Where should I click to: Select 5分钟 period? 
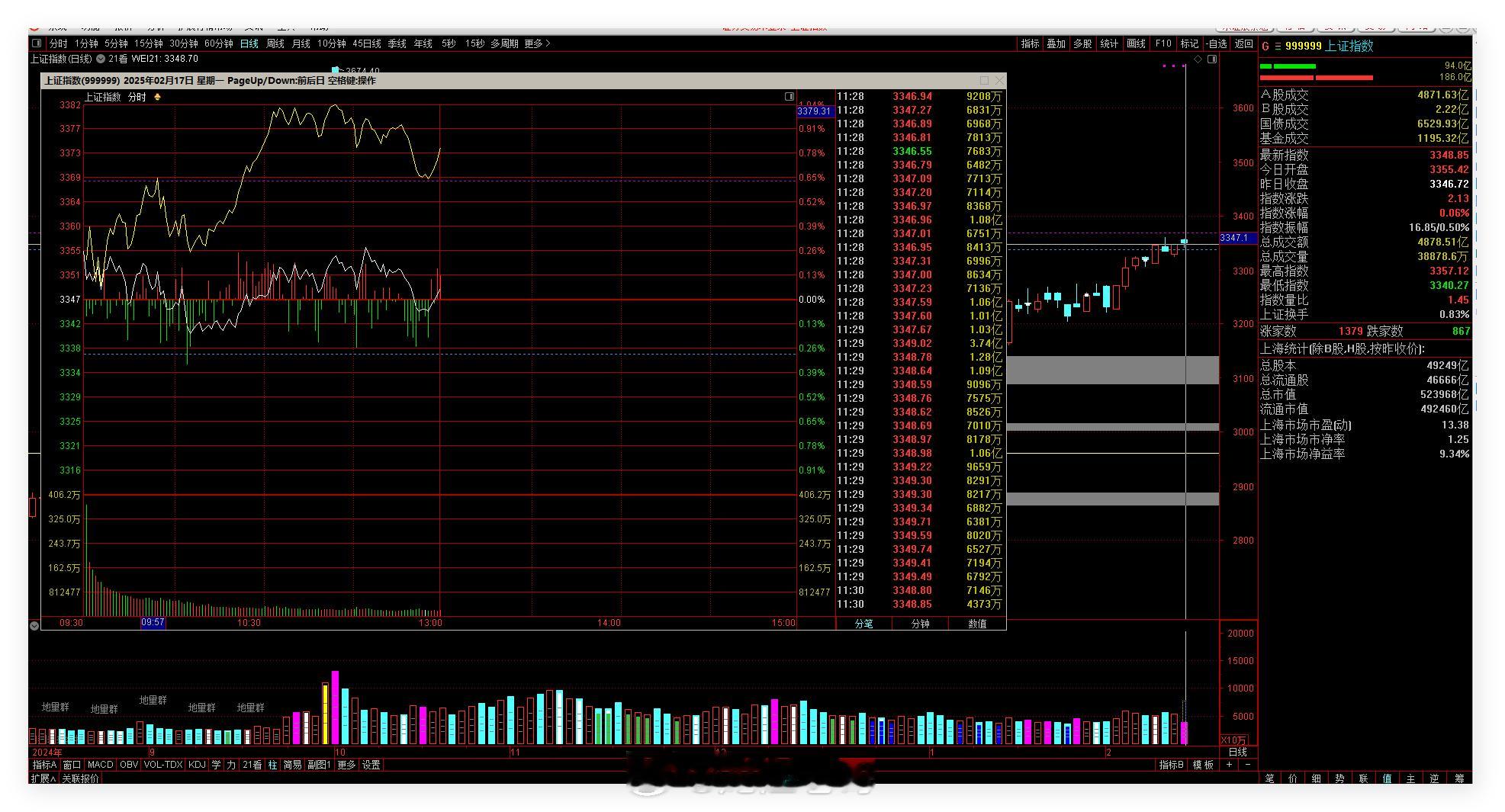116,43
